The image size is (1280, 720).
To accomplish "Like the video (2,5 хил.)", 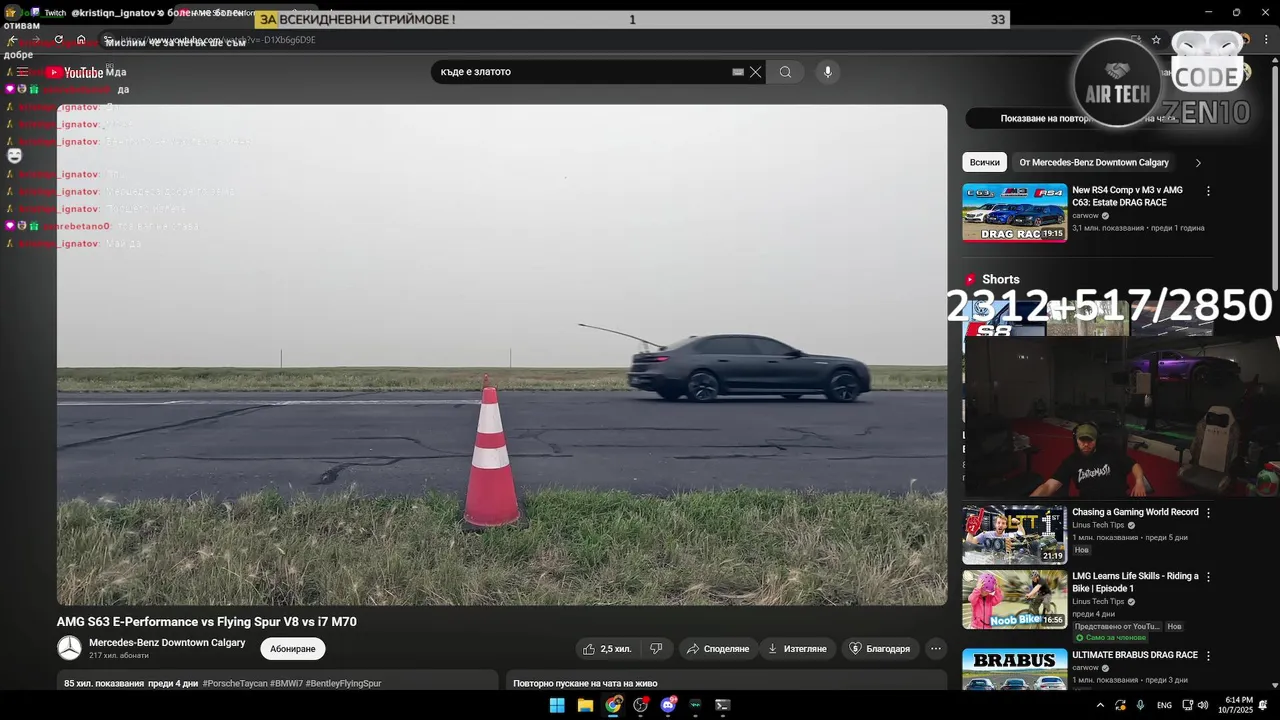I will click(607, 649).
